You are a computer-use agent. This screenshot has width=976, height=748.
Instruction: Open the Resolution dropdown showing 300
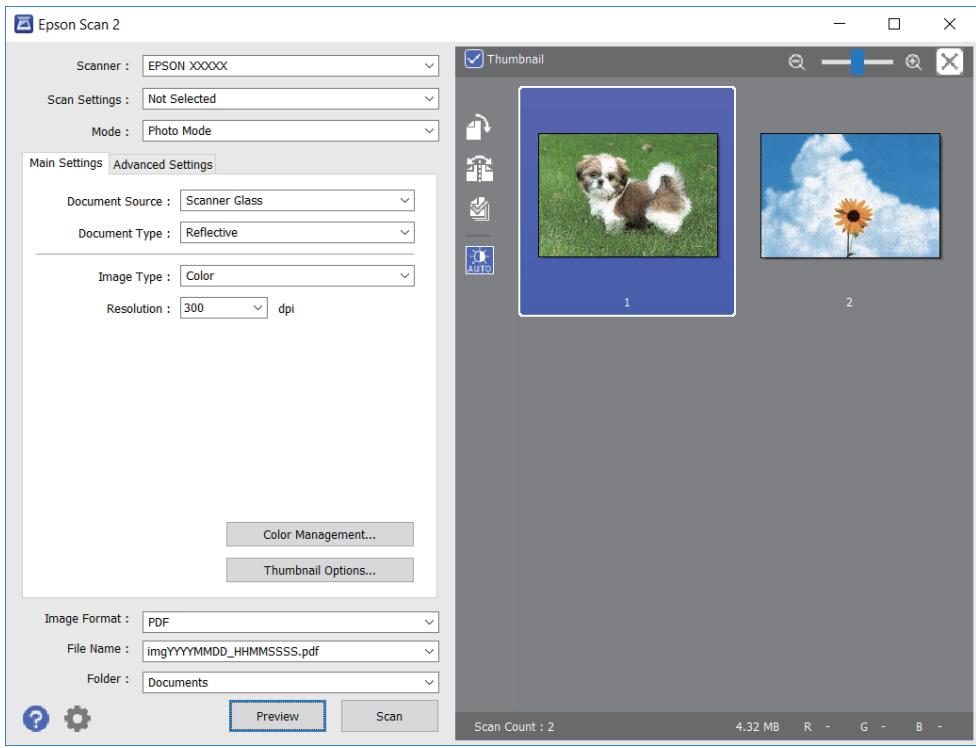coord(223,308)
